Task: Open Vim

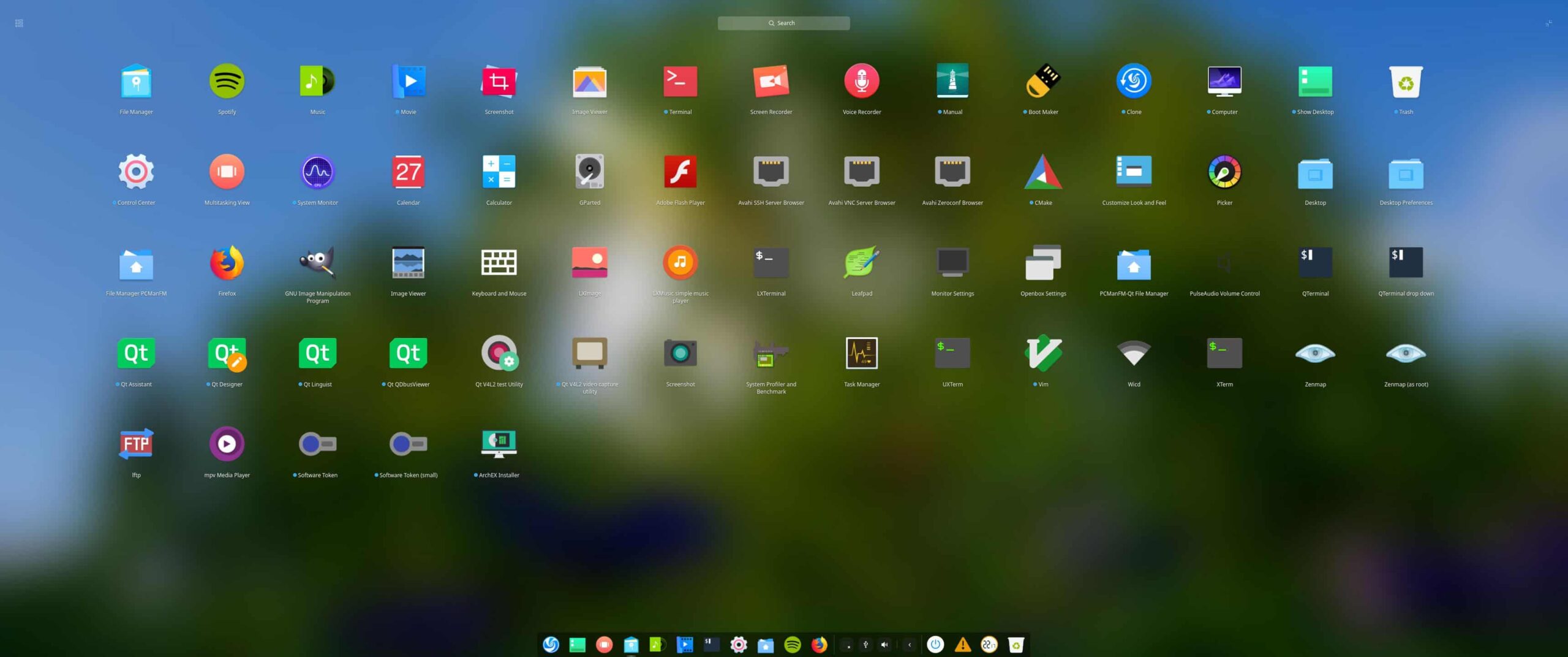Action: (1043, 354)
